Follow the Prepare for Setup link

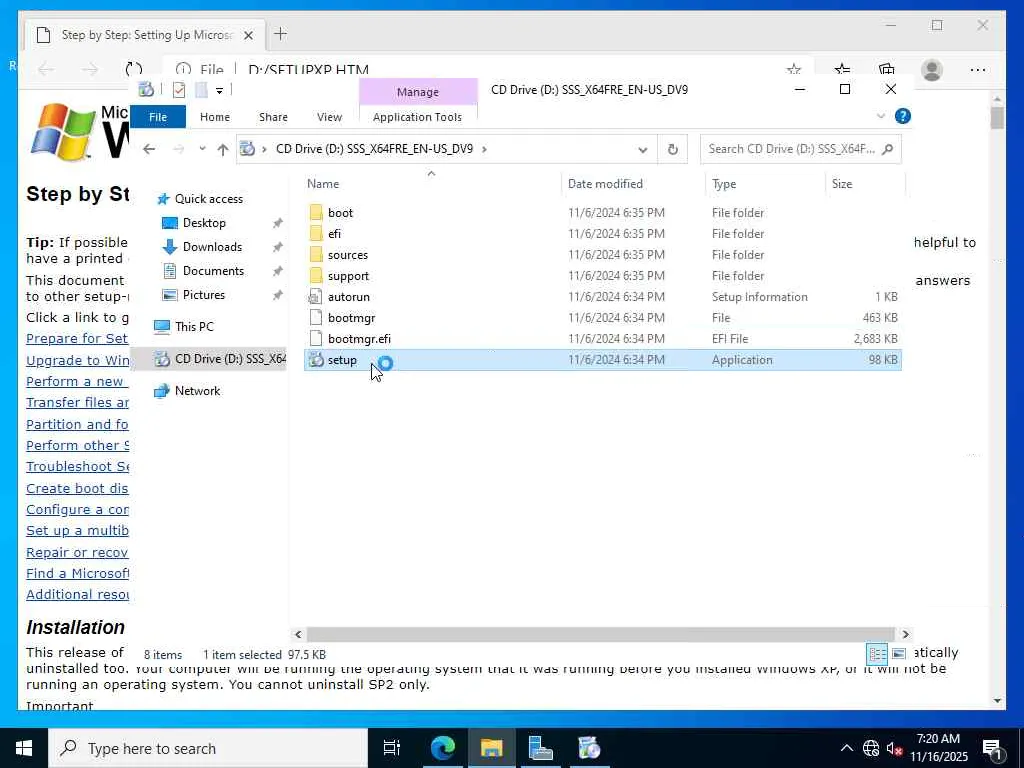pyautogui.click(x=77, y=338)
